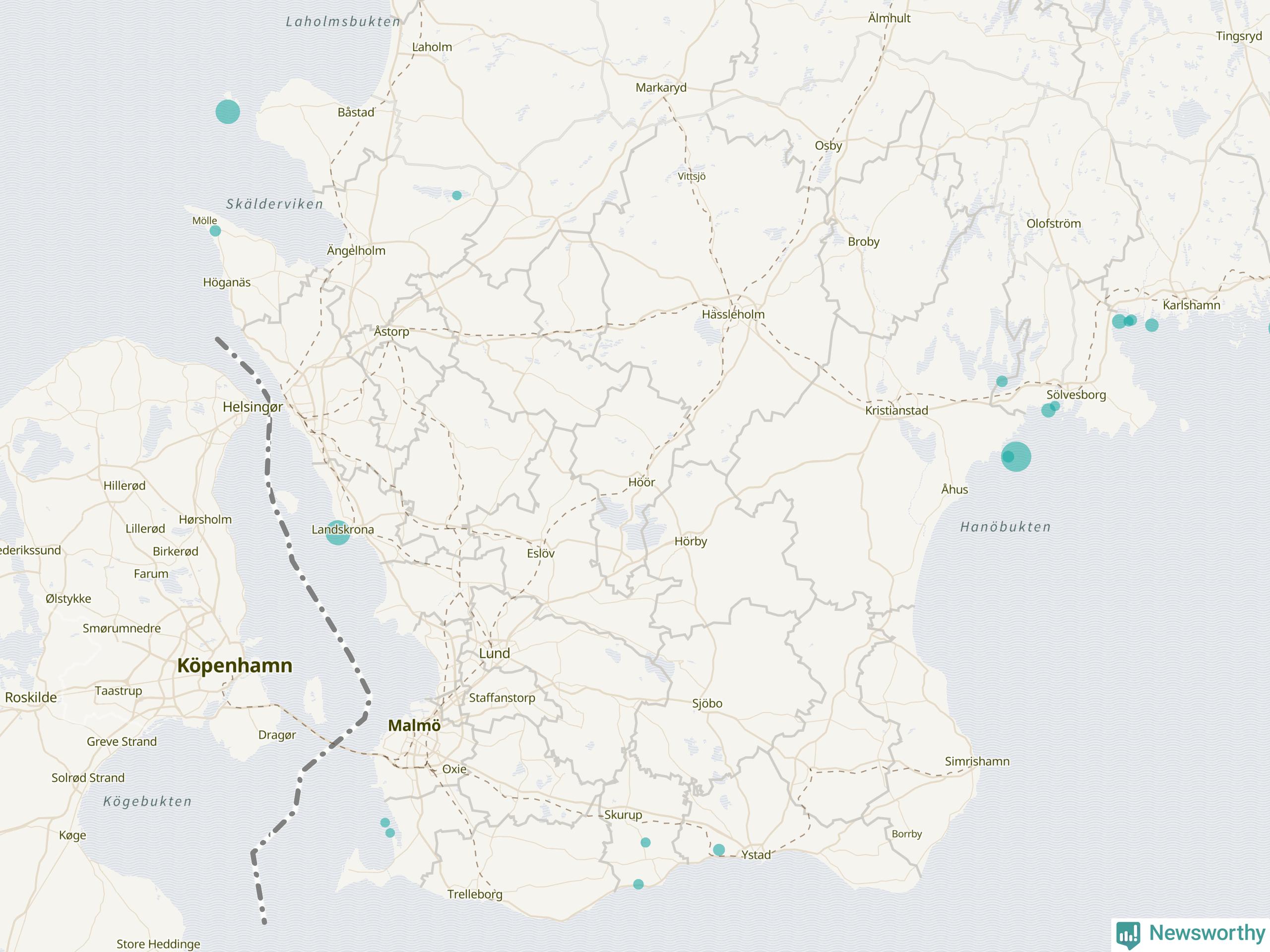
Task: Select the Store Heddinge label
Action: pyautogui.click(x=158, y=944)
